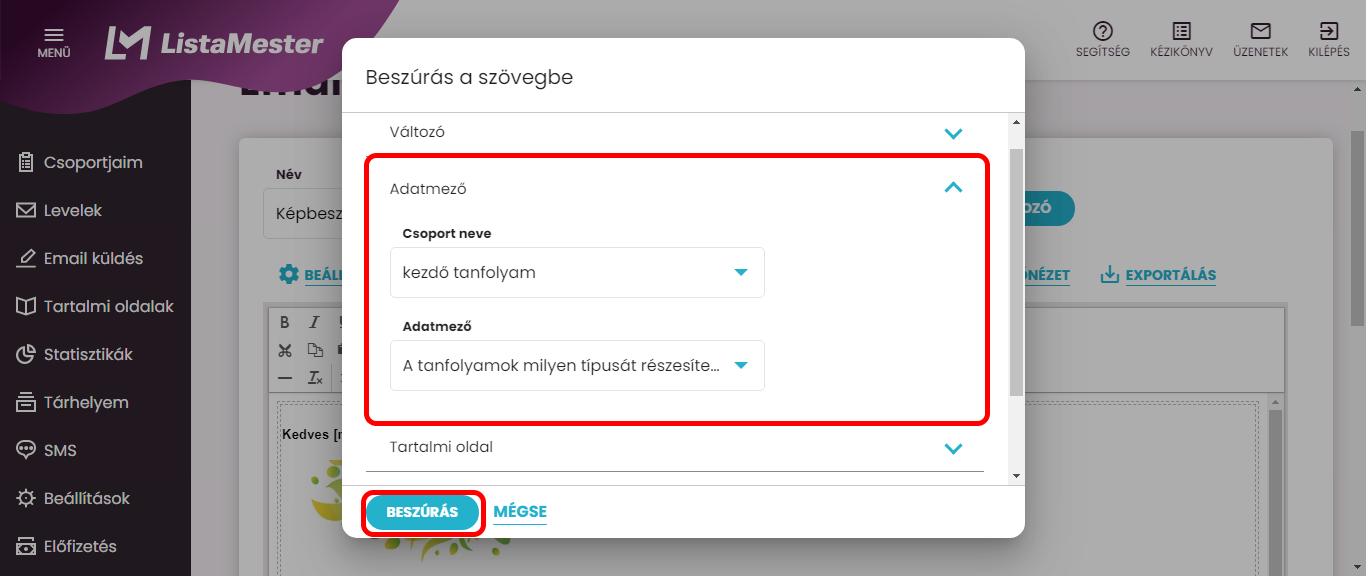Open the Csoport neve dropdown
Viewport: 1366px width, 576px height.
[x=577, y=272]
